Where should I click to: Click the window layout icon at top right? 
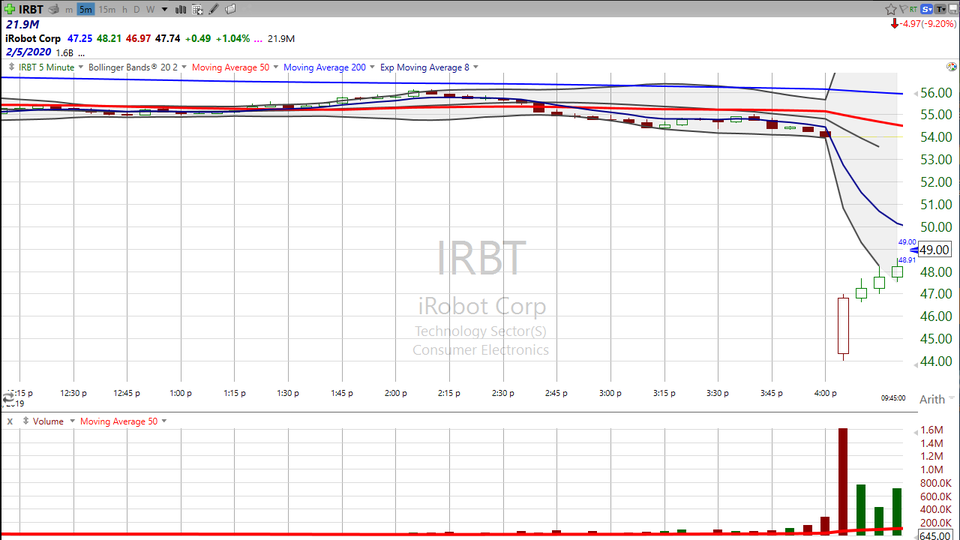coord(953,9)
